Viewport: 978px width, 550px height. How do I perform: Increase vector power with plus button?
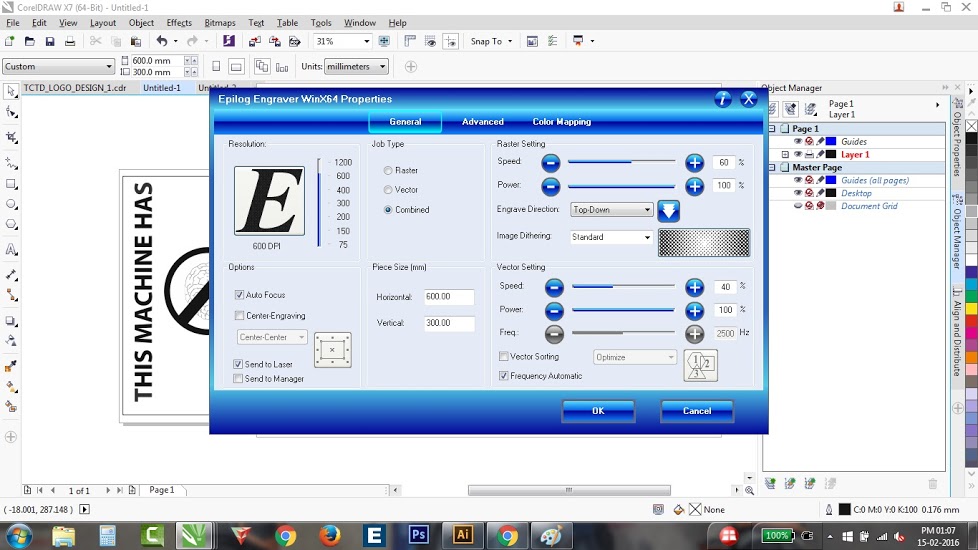point(694,311)
